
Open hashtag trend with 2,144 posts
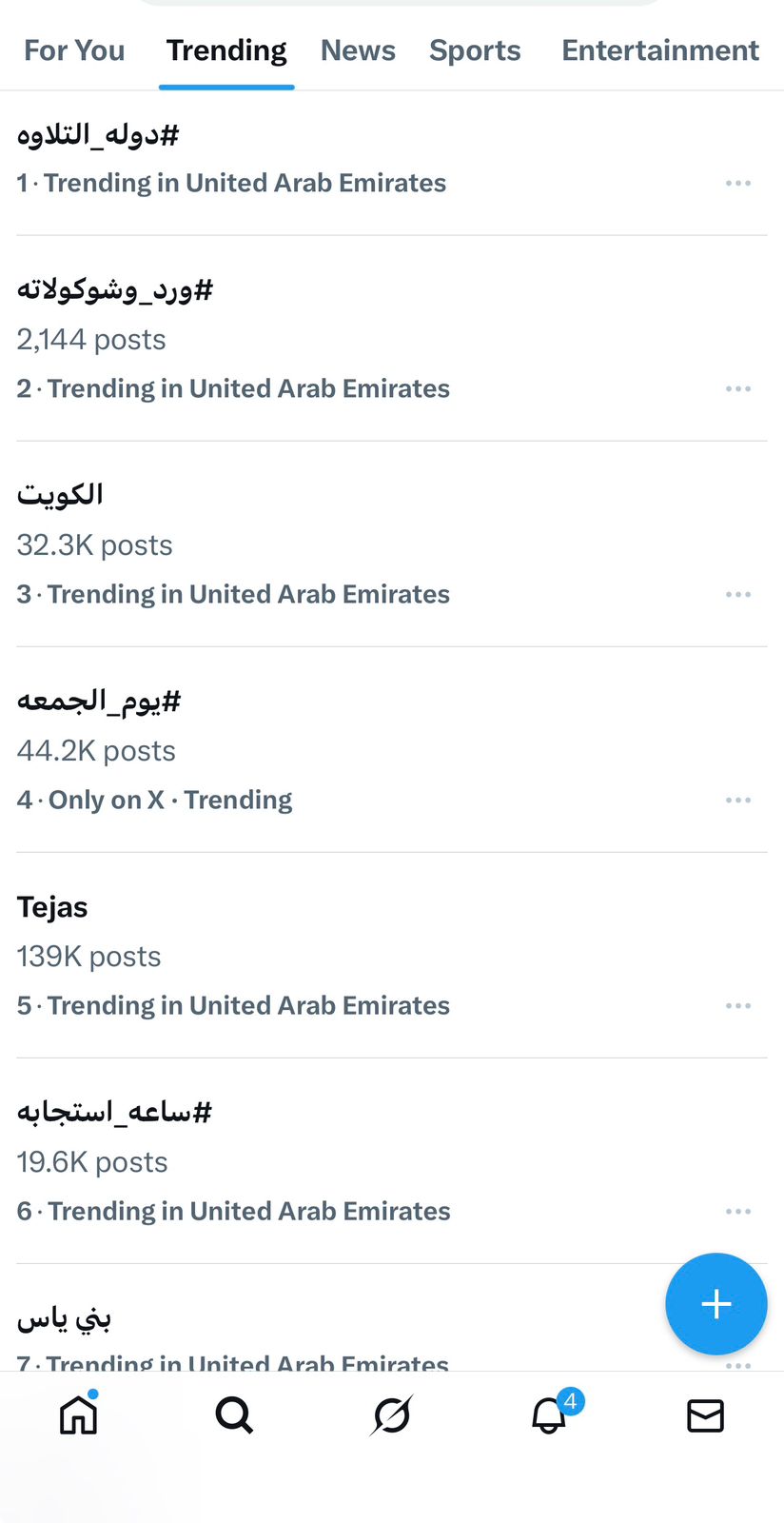pos(115,289)
